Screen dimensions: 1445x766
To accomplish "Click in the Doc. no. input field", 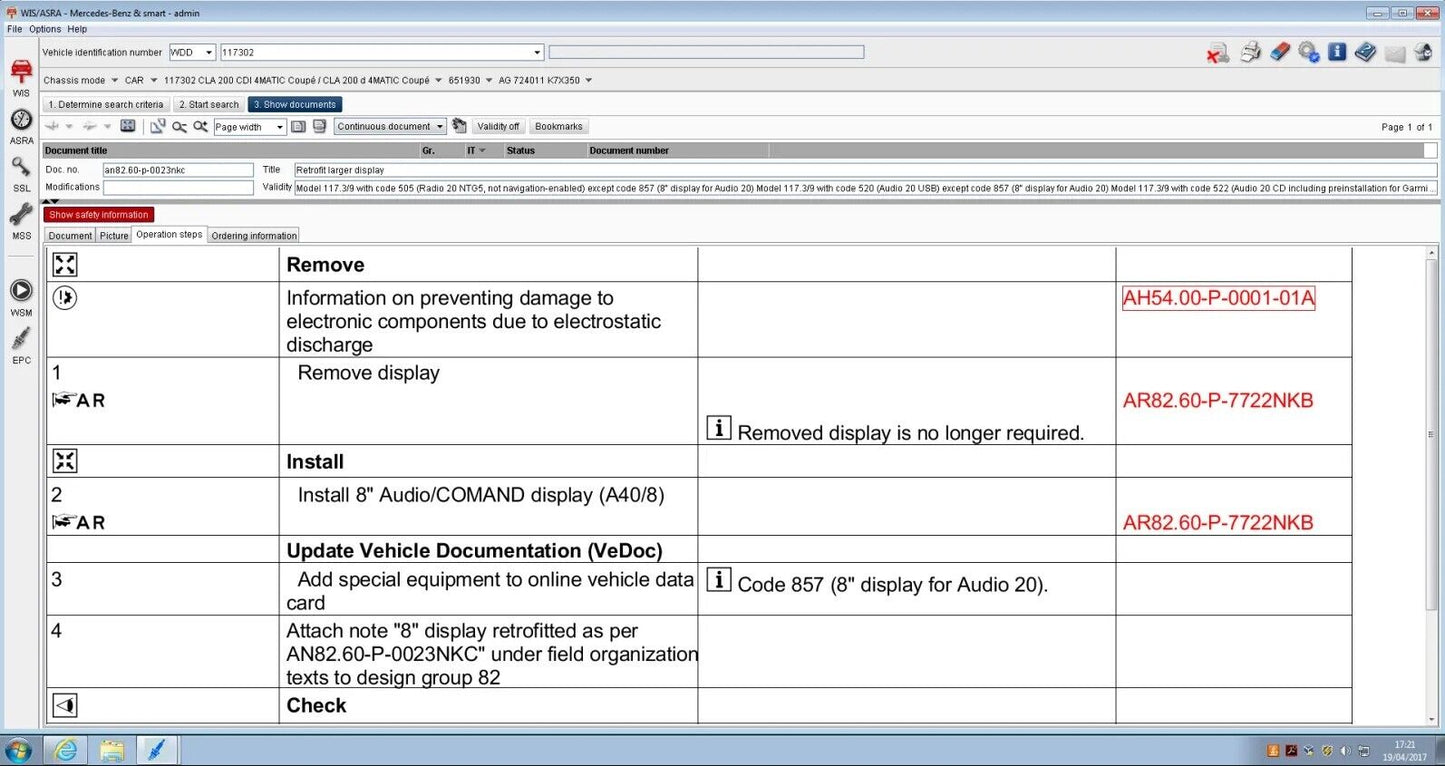I will coord(178,170).
